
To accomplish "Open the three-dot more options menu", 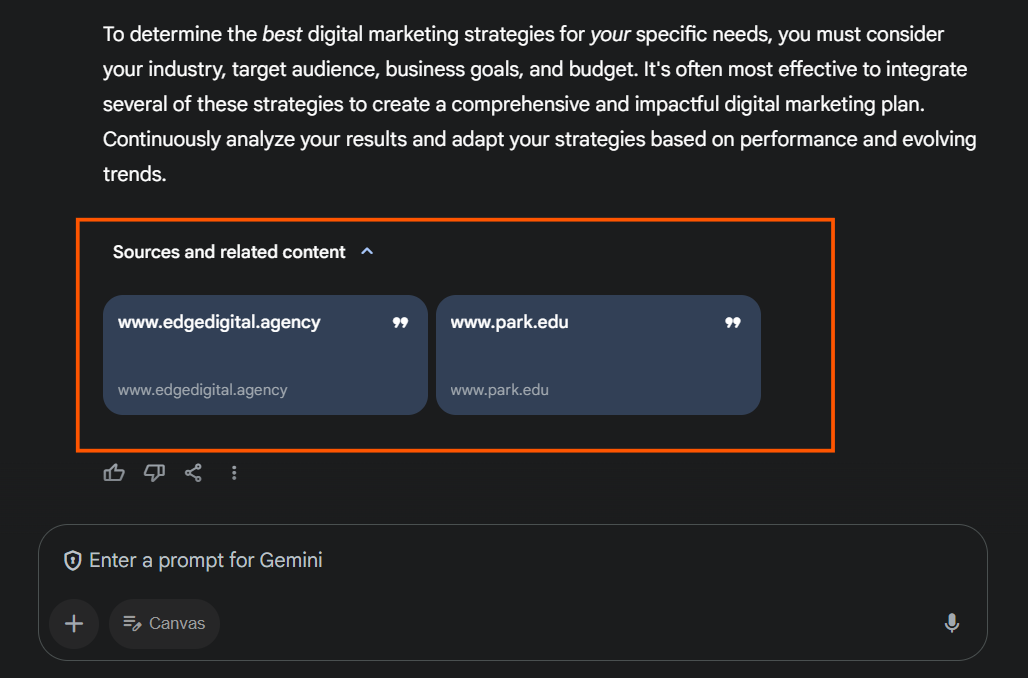I will click(x=234, y=473).
